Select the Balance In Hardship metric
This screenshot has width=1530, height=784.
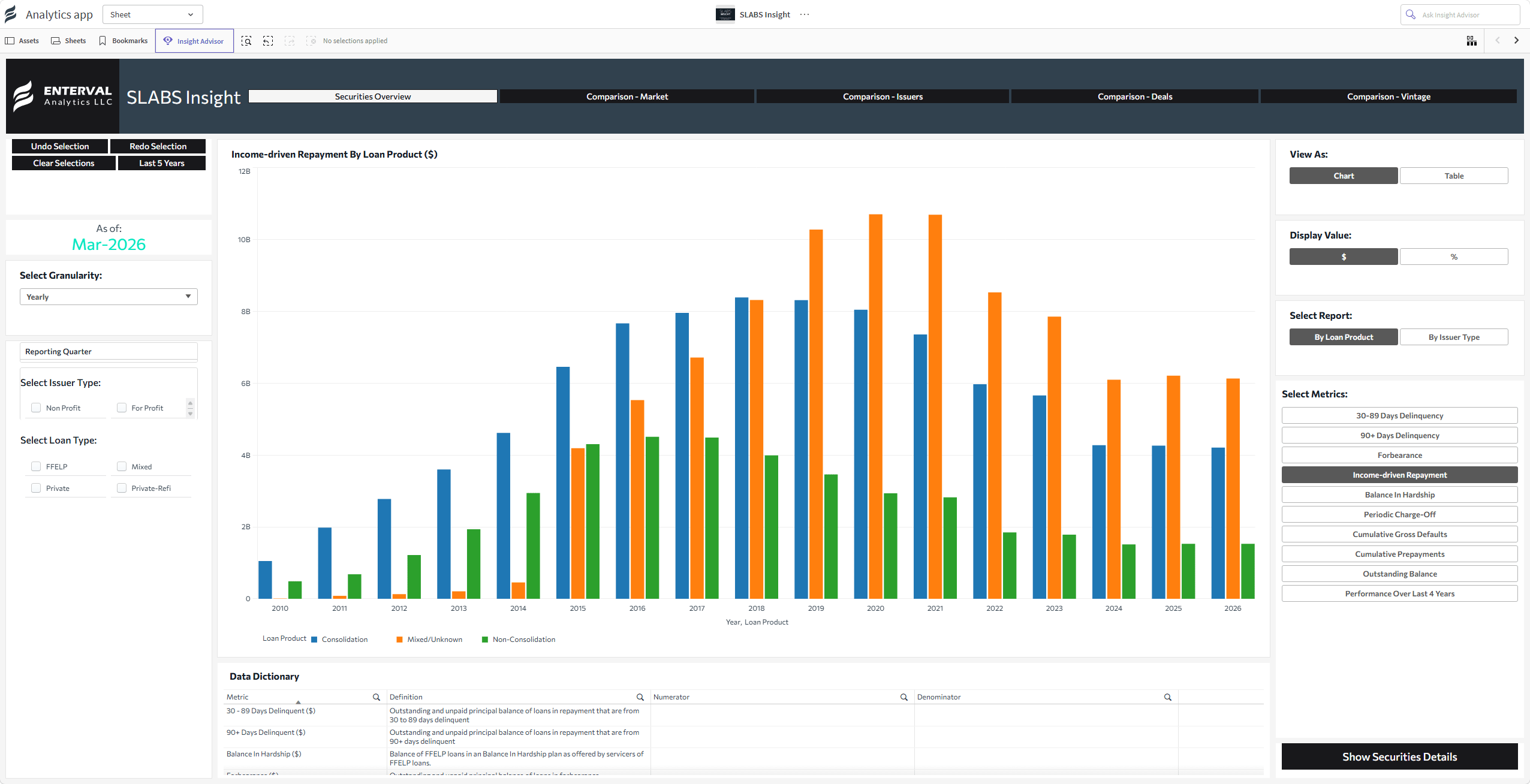pyautogui.click(x=1400, y=494)
